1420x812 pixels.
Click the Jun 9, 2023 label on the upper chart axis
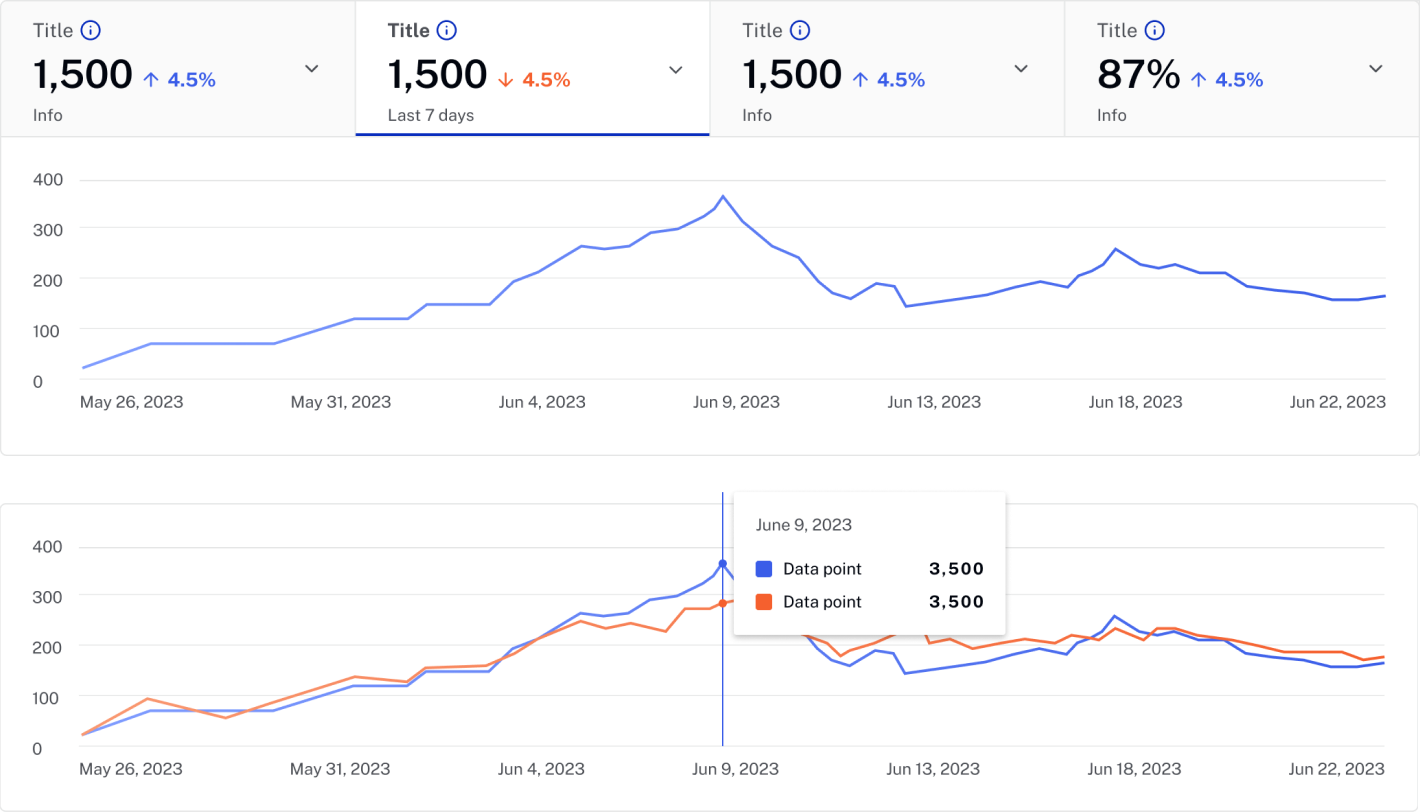[x=737, y=402]
